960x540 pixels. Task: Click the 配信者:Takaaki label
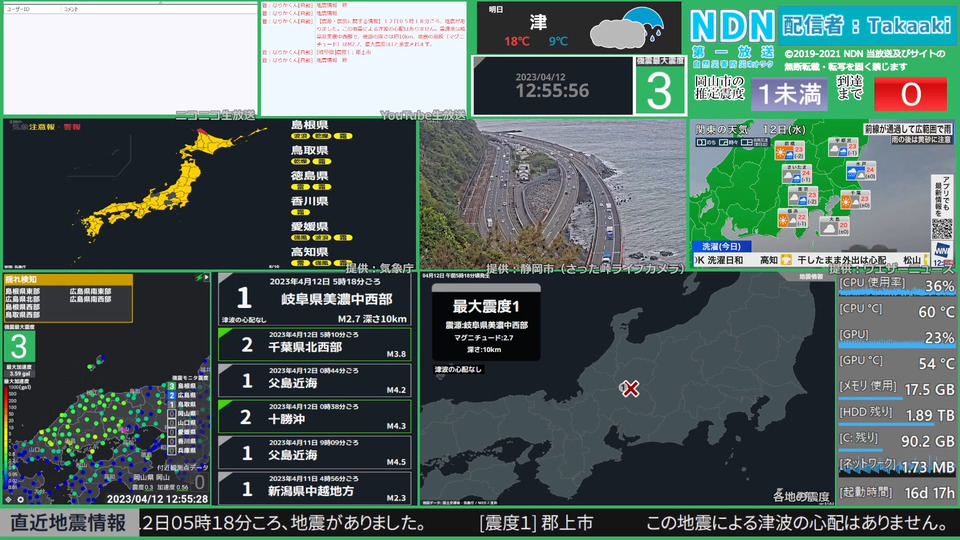coord(866,26)
